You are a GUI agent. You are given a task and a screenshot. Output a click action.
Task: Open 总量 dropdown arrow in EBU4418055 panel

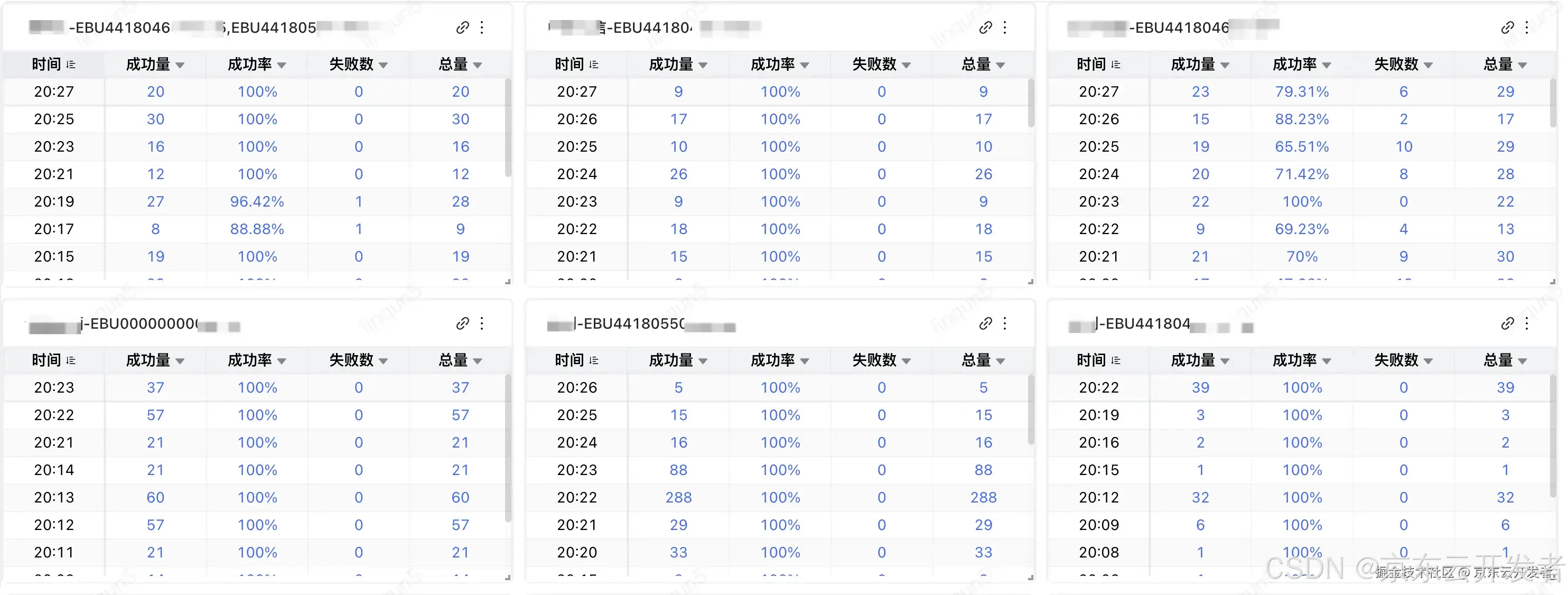point(1000,361)
